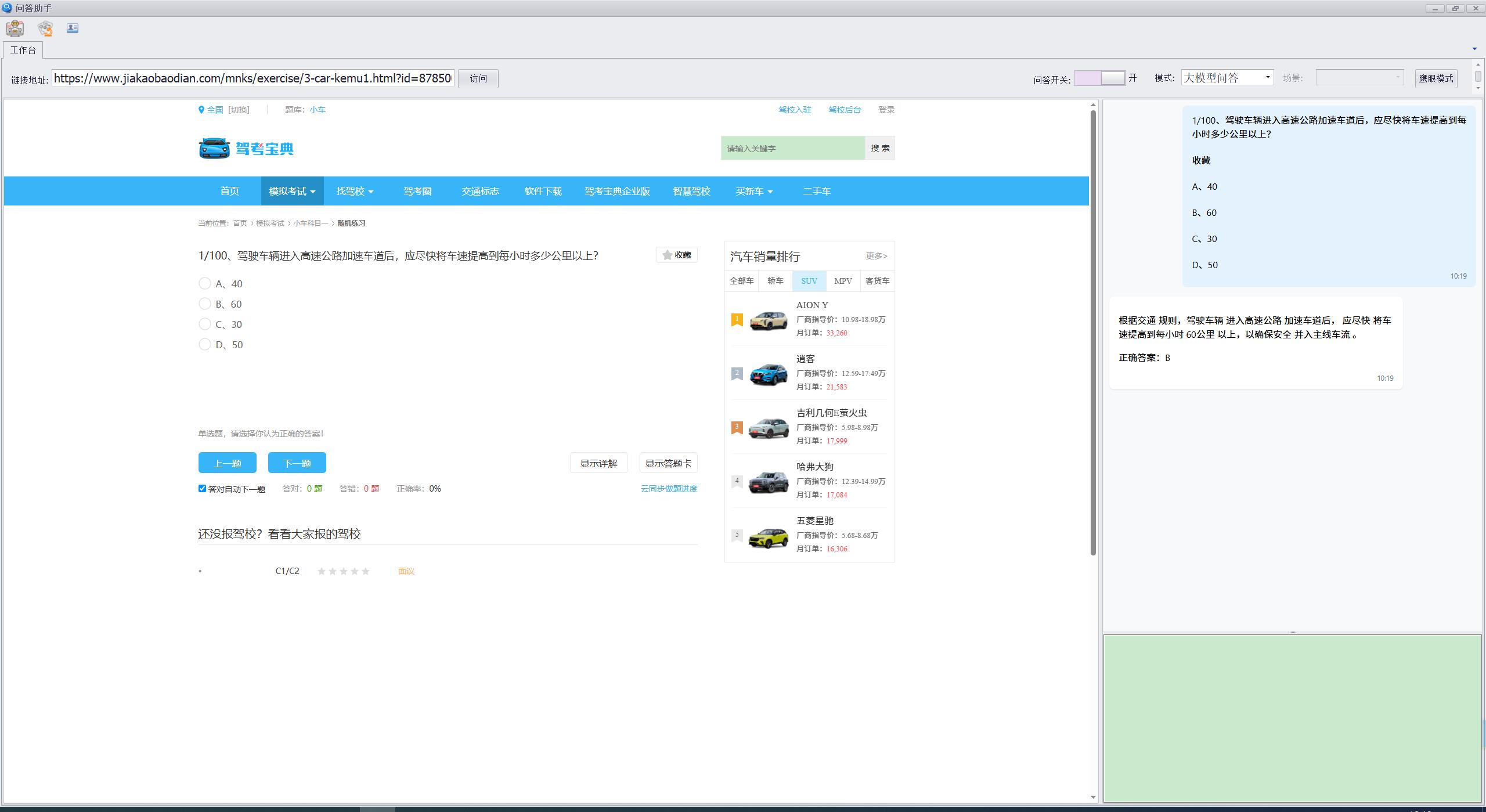Uncheck 答对自动下一题 checkbox
This screenshot has width=1486, height=812.
point(202,489)
